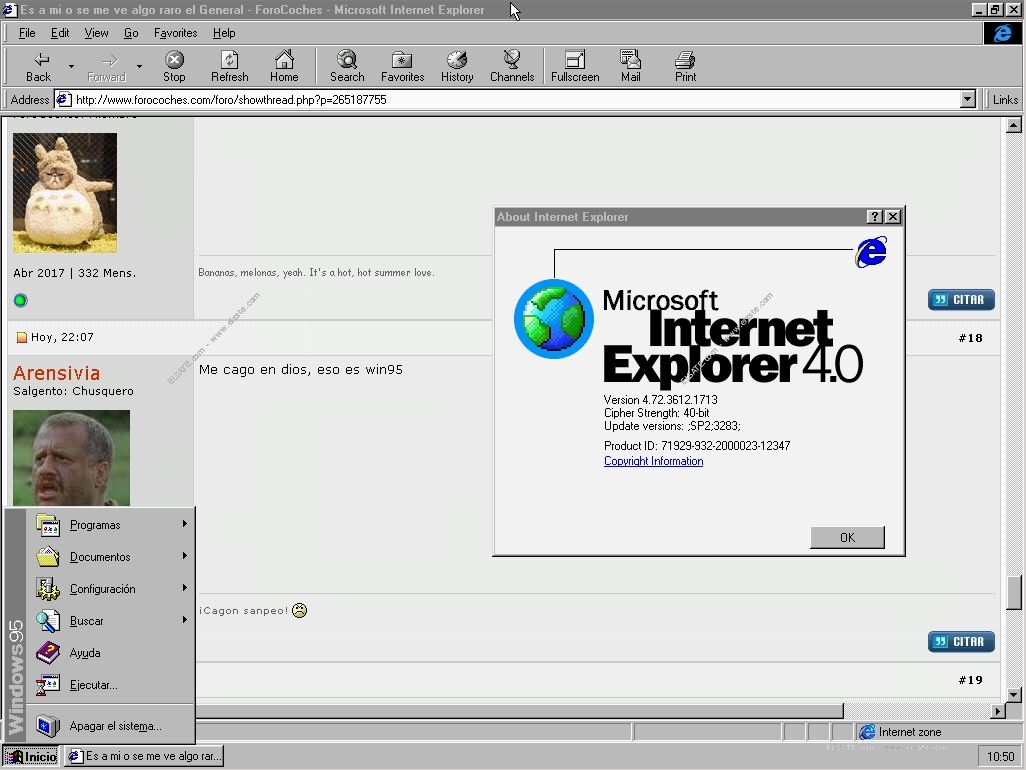Open the Favorites menu
The height and width of the screenshot is (770, 1026).
(175, 33)
